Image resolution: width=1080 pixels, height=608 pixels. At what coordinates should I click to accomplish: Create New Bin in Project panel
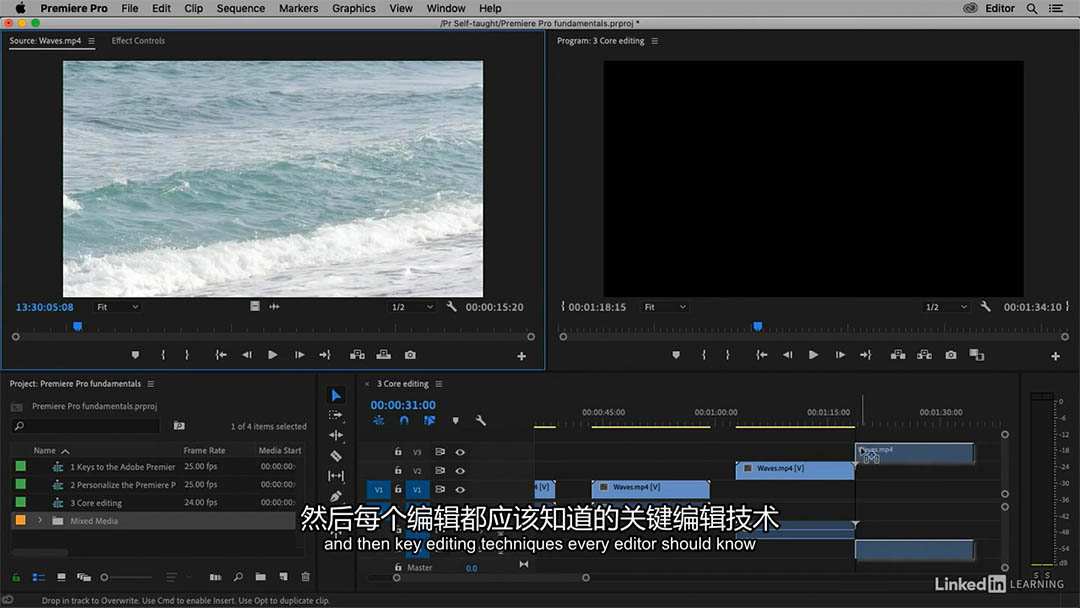click(260, 577)
